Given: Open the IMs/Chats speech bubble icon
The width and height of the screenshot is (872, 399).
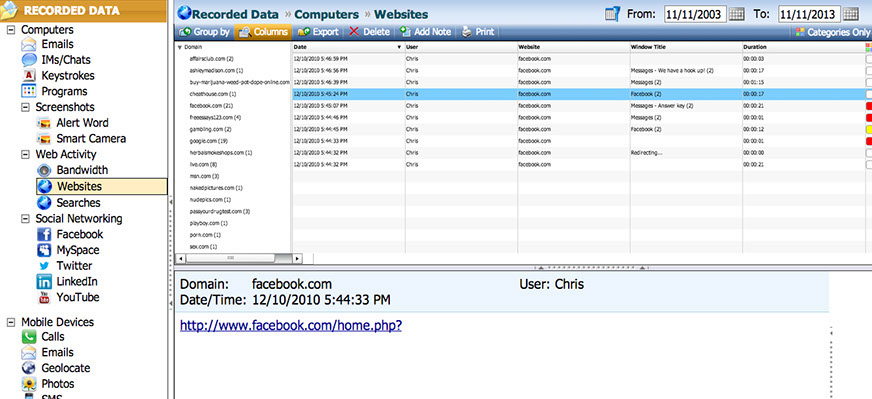Looking at the screenshot, I should (29, 60).
